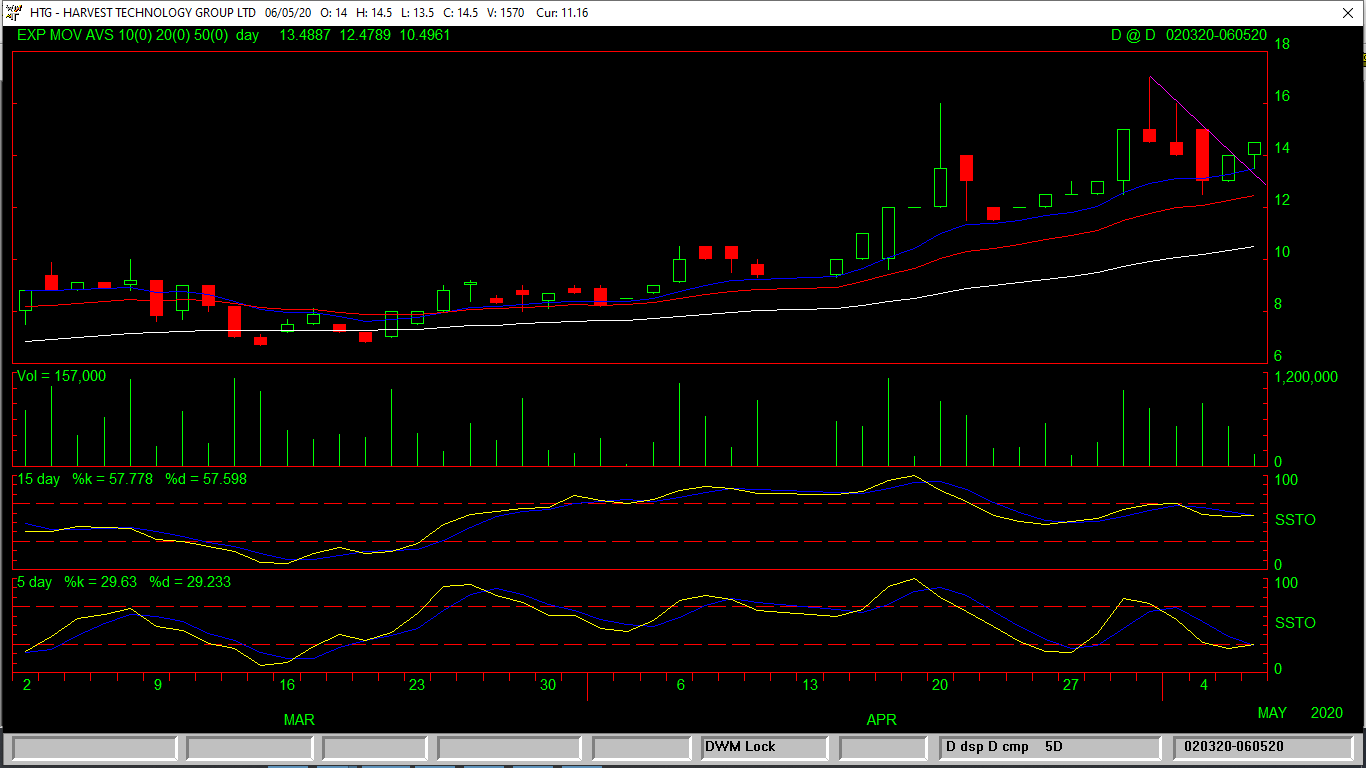Click the '15 day %k = 57.778' stochastic label
The width and height of the screenshot is (1366, 768).
86,479
